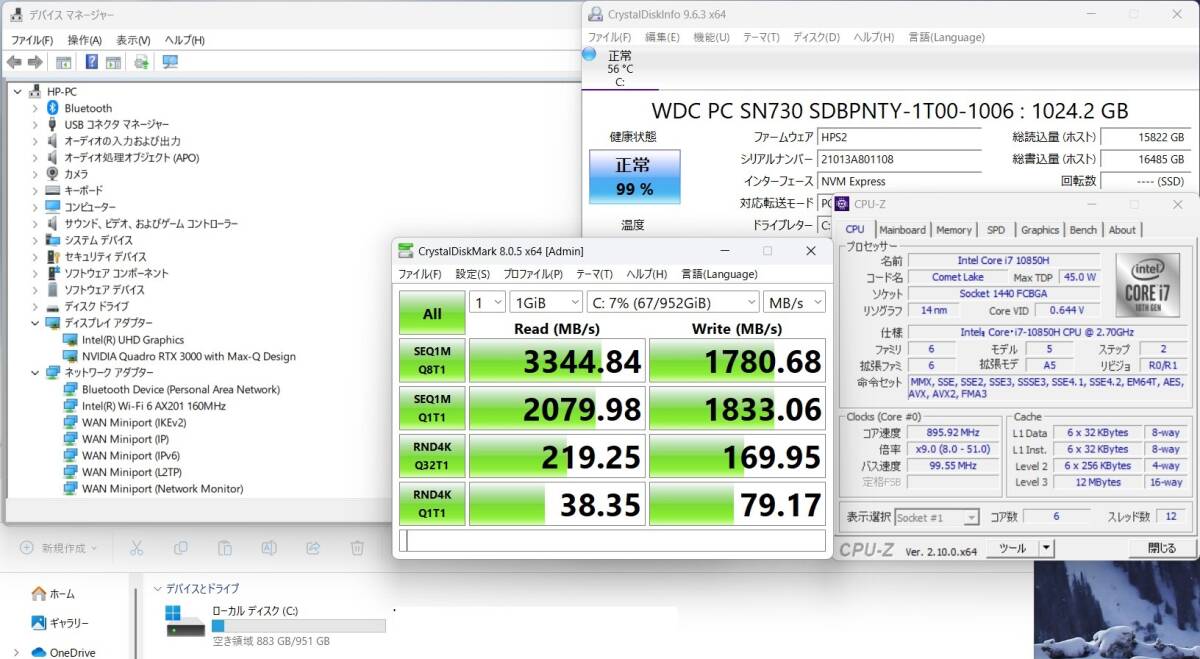Click the 閉じる button in CPU-Z
Viewport: 1200px width, 659px height.
[x=1161, y=548]
